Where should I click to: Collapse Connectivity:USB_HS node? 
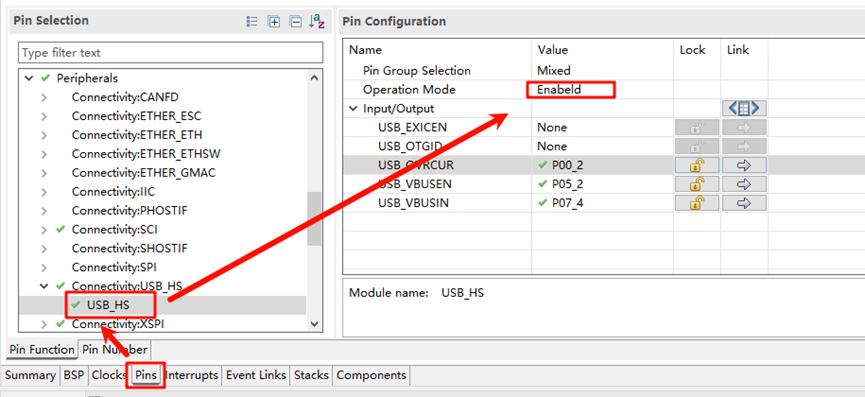click(x=44, y=286)
